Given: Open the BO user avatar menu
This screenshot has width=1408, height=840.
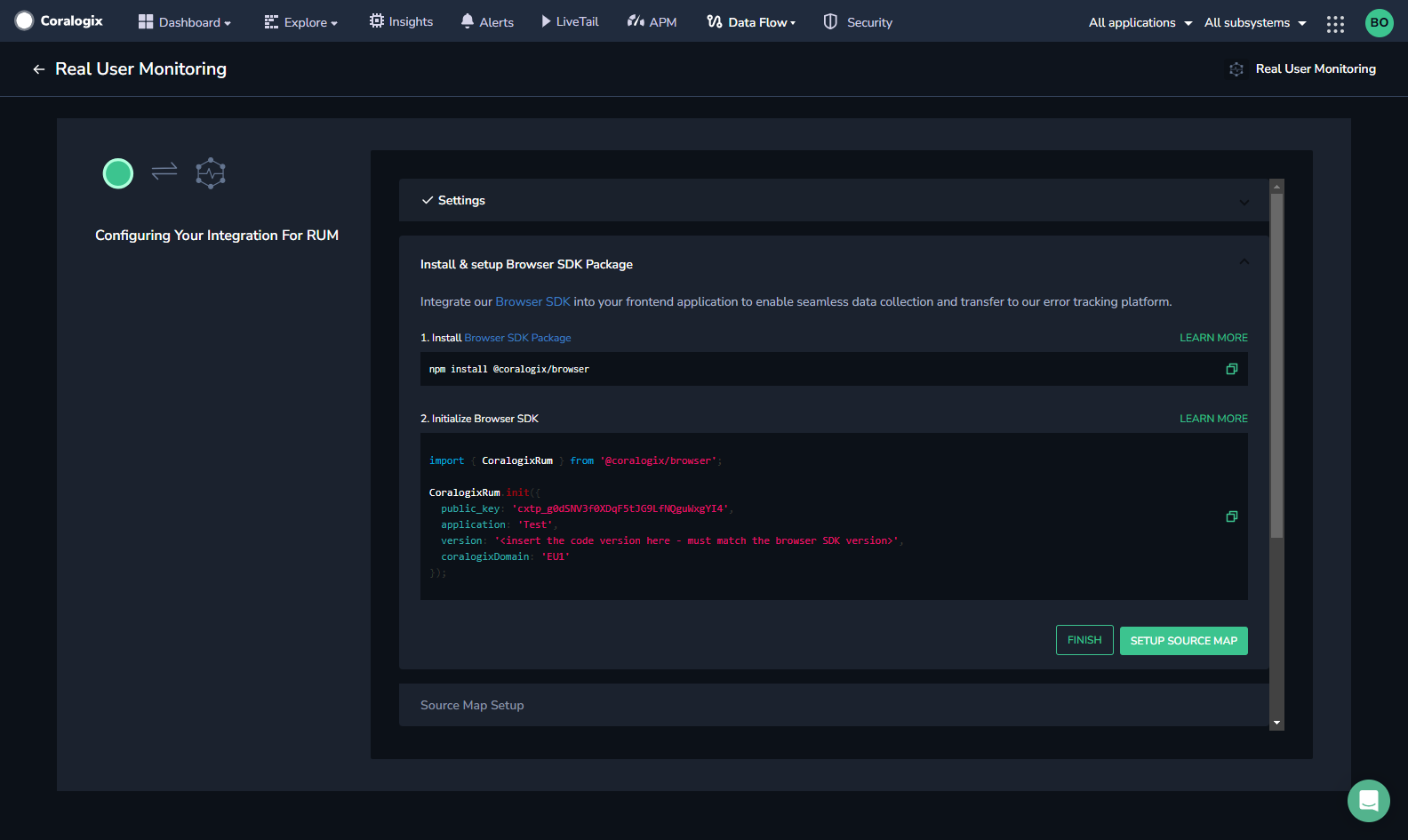Looking at the screenshot, I should 1379,22.
